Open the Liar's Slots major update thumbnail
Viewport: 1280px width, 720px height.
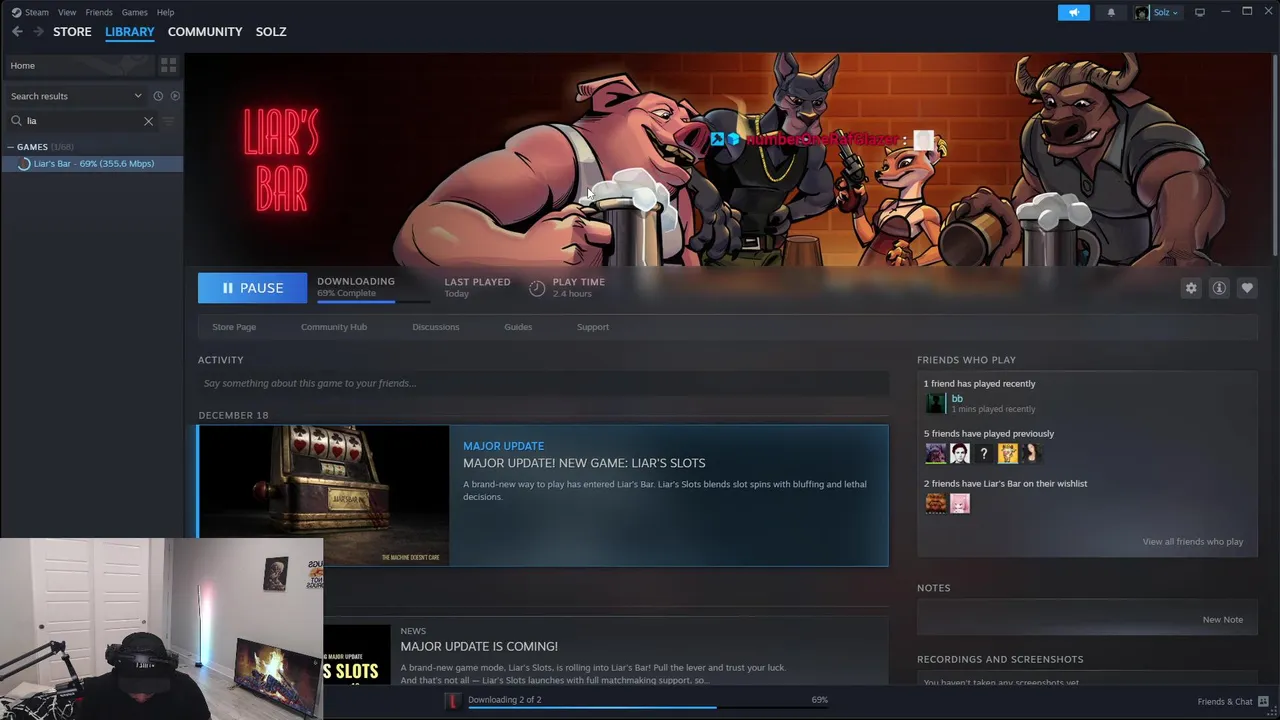pyautogui.click(x=324, y=495)
